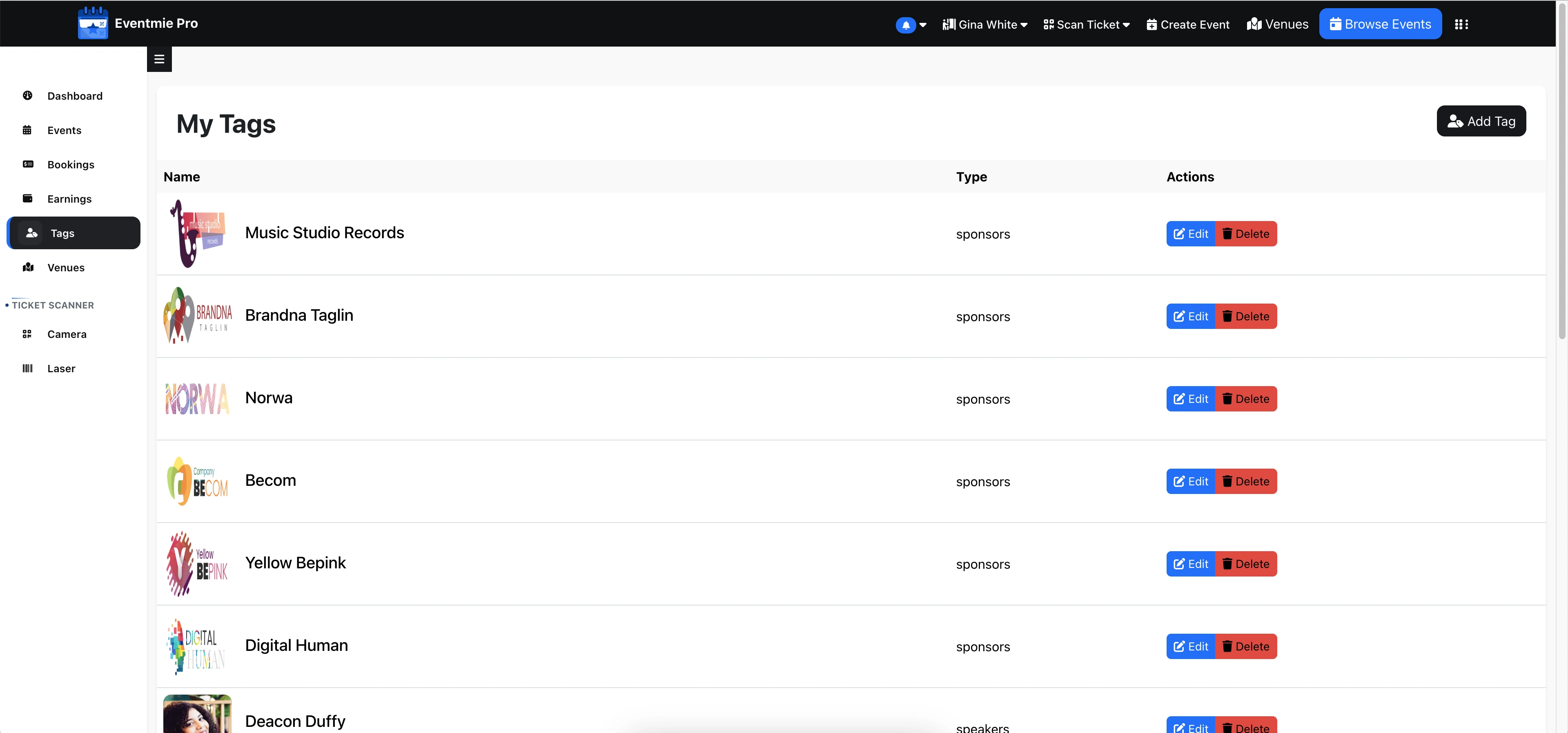Open Earnings in the sidebar
Viewport: 1568px width, 733px height.
73,199
